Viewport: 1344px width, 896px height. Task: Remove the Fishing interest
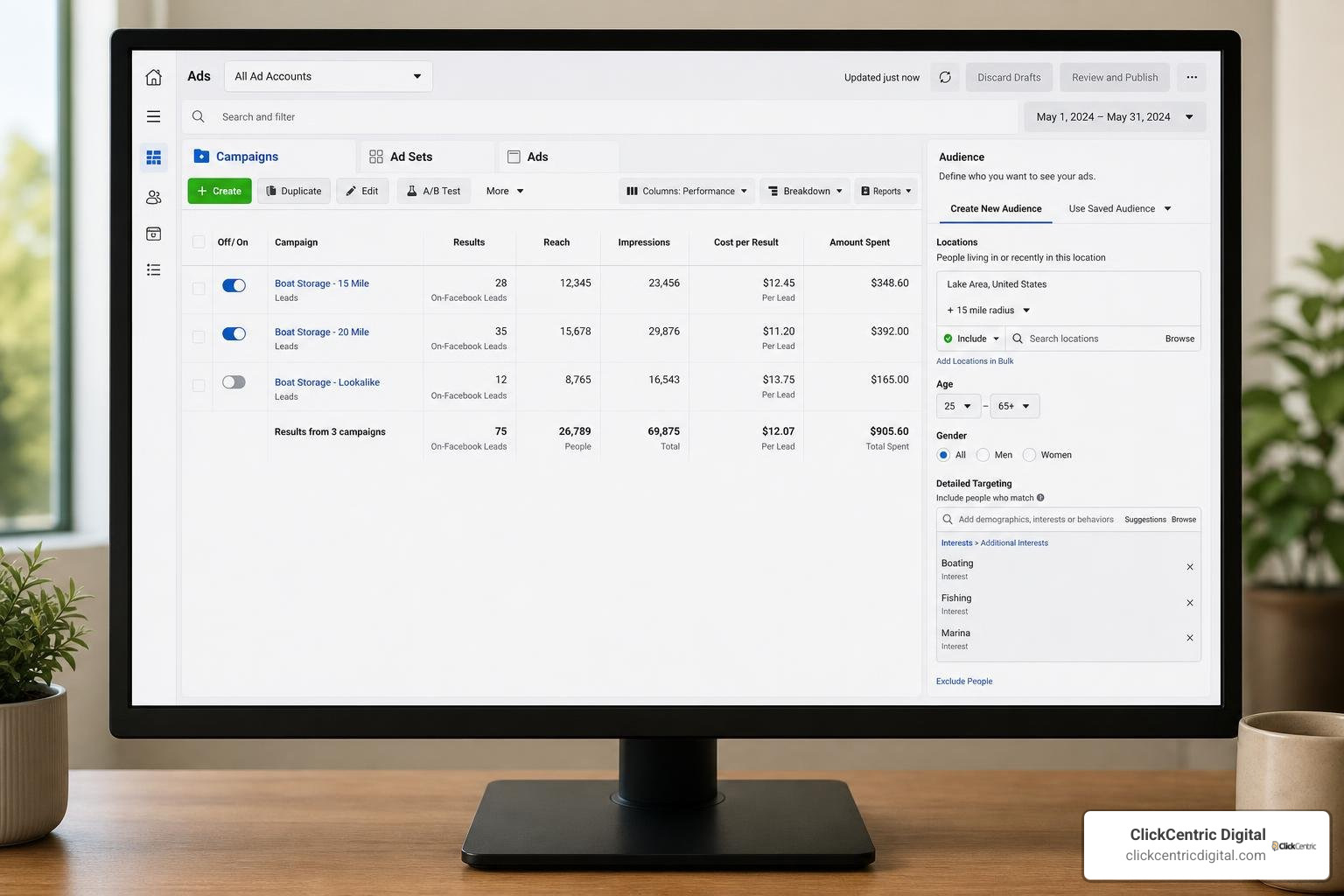1190,603
